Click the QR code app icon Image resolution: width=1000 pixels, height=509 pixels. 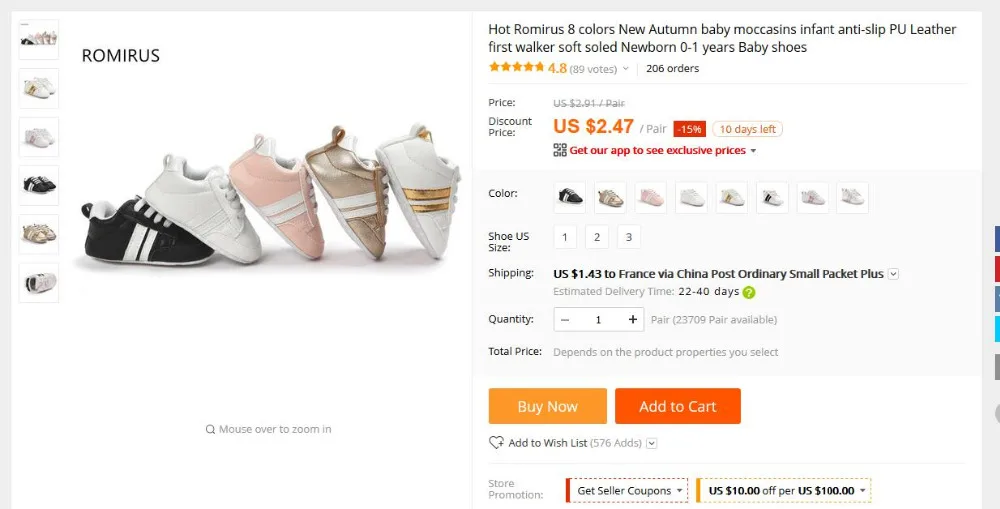[560, 150]
